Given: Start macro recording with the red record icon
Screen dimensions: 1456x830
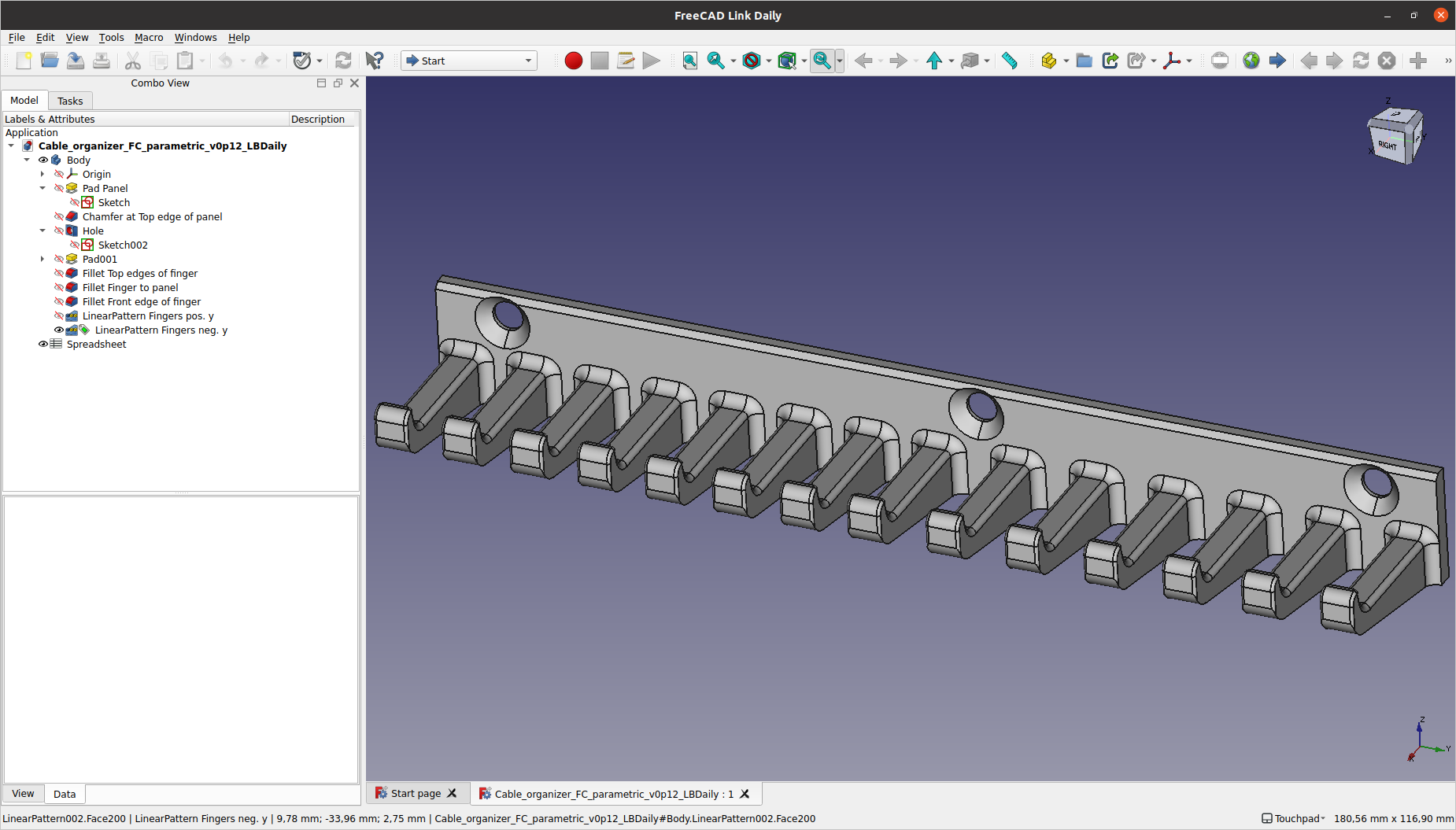Looking at the screenshot, I should [x=573, y=60].
